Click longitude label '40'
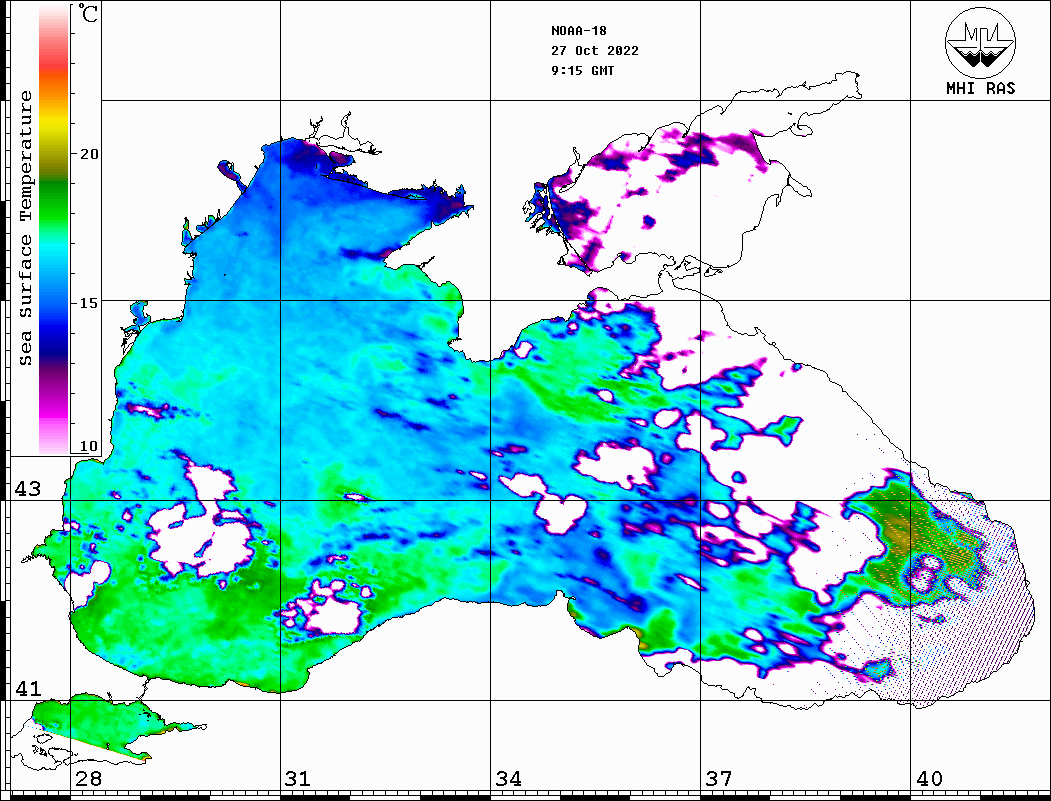 (x=929, y=778)
